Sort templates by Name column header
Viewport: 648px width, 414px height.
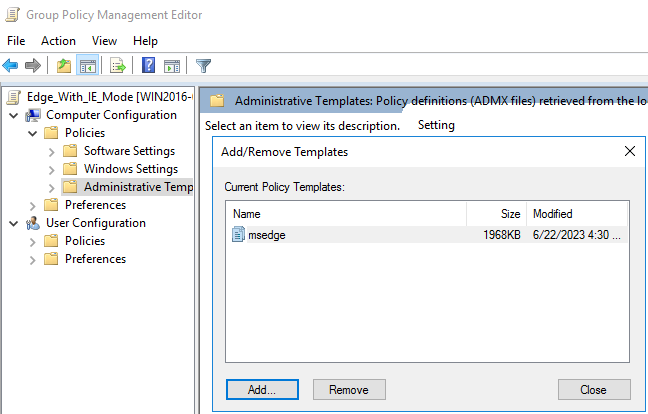click(346, 214)
